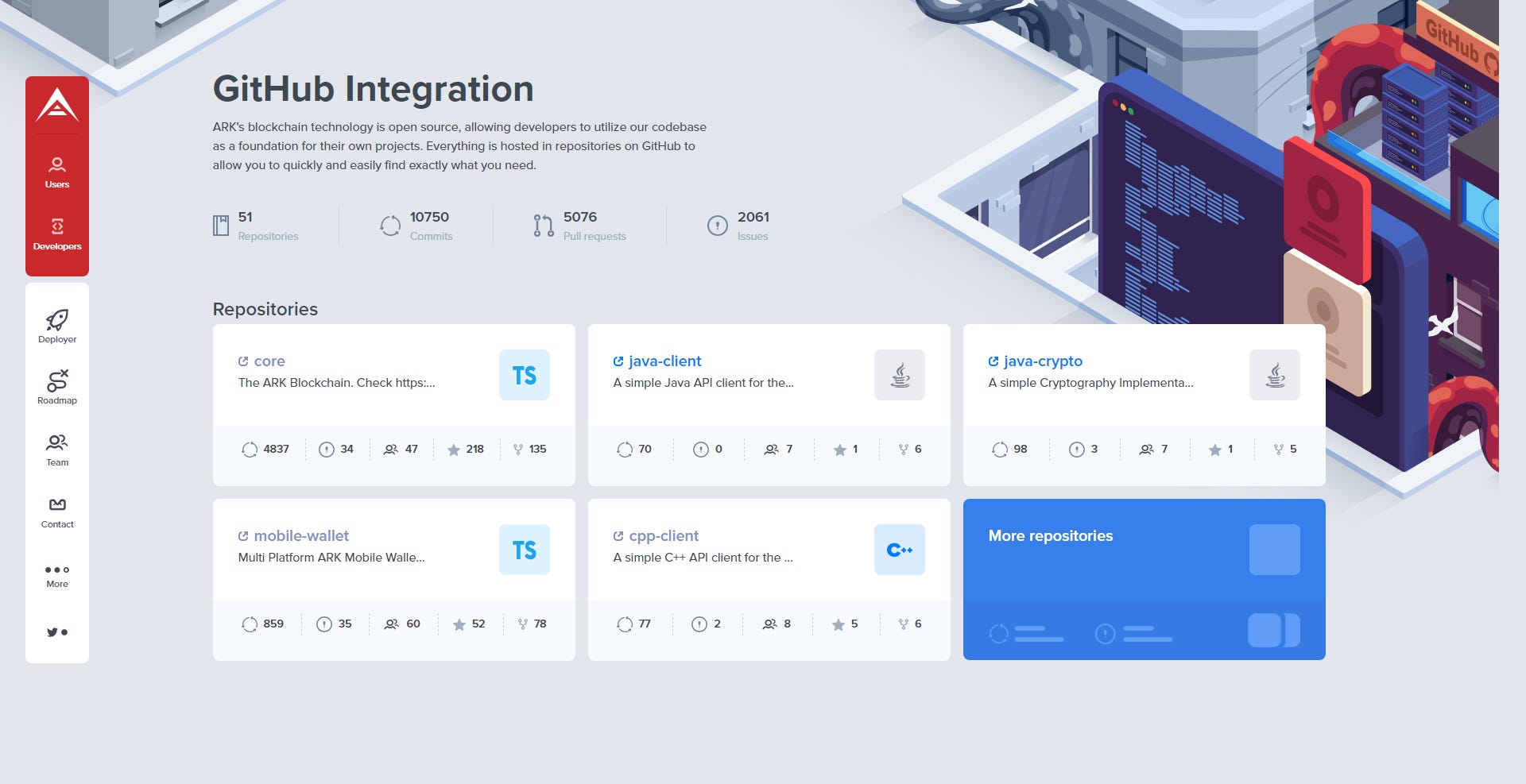Open the Users section in sidebar

coord(56,172)
